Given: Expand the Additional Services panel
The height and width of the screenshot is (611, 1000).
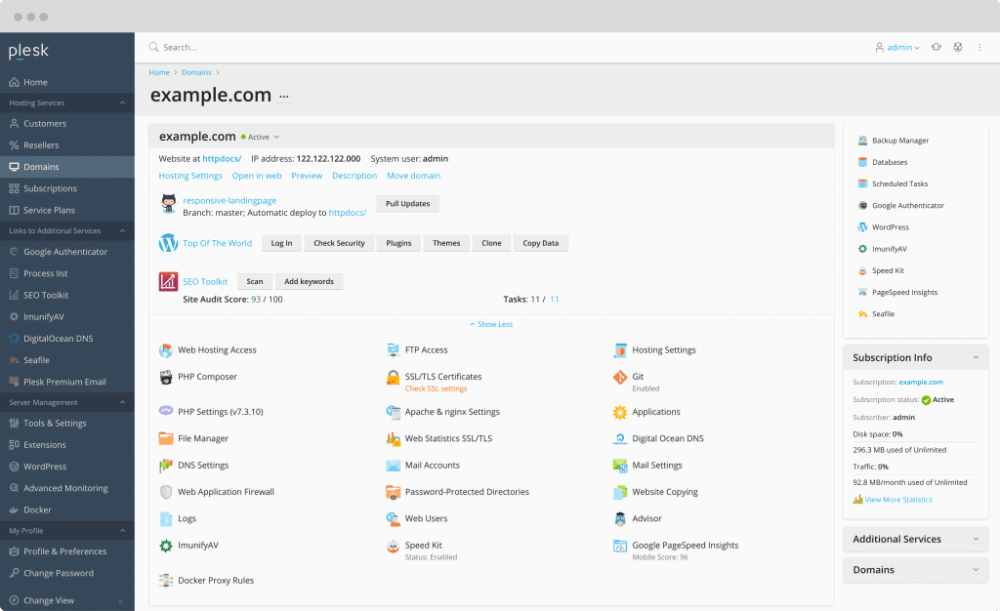Looking at the screenshot, I should [976, 539].
